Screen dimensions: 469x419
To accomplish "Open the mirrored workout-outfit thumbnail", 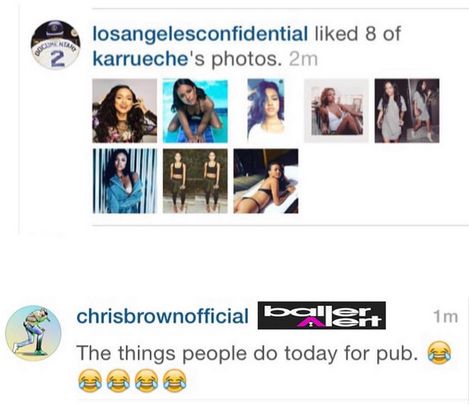I will point(195,181).
